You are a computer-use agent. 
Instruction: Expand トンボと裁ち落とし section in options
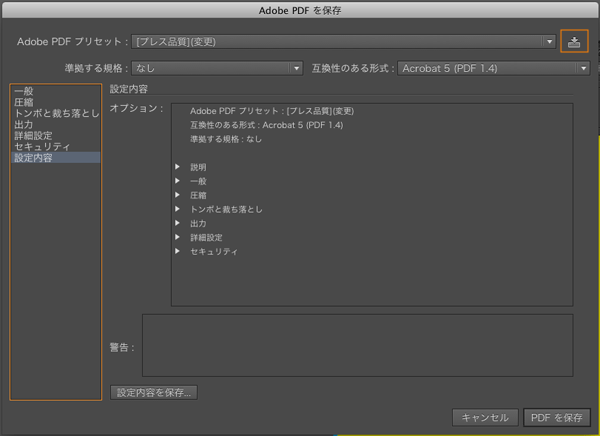coord(178,209)
